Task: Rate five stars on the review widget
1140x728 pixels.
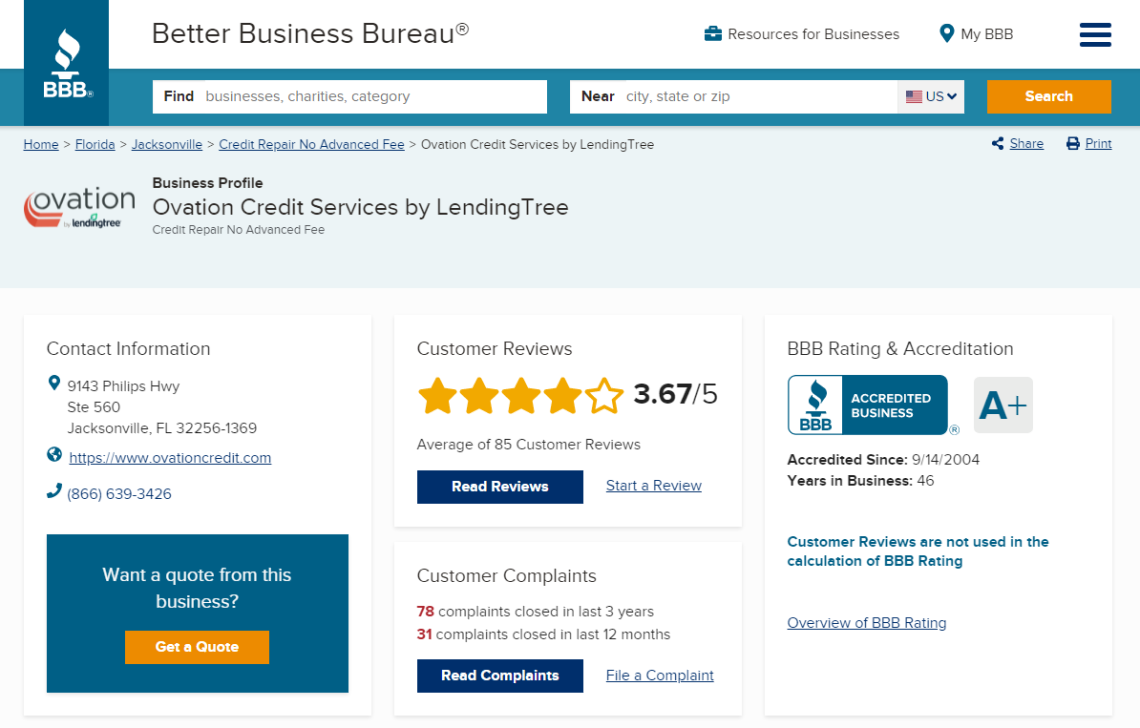Action: [x=603, y=394]
